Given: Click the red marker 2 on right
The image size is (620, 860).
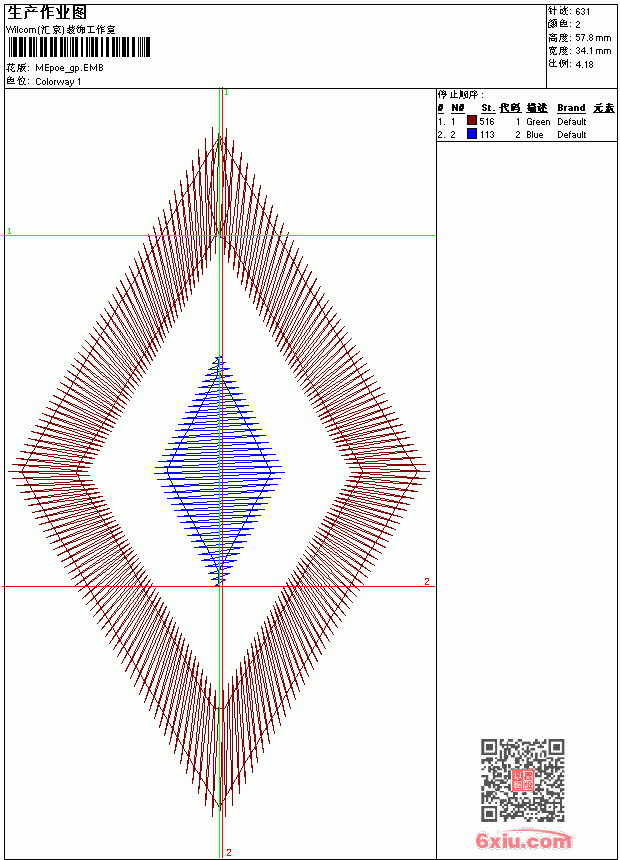Looking at the screenshot, I should pos(427,581).
